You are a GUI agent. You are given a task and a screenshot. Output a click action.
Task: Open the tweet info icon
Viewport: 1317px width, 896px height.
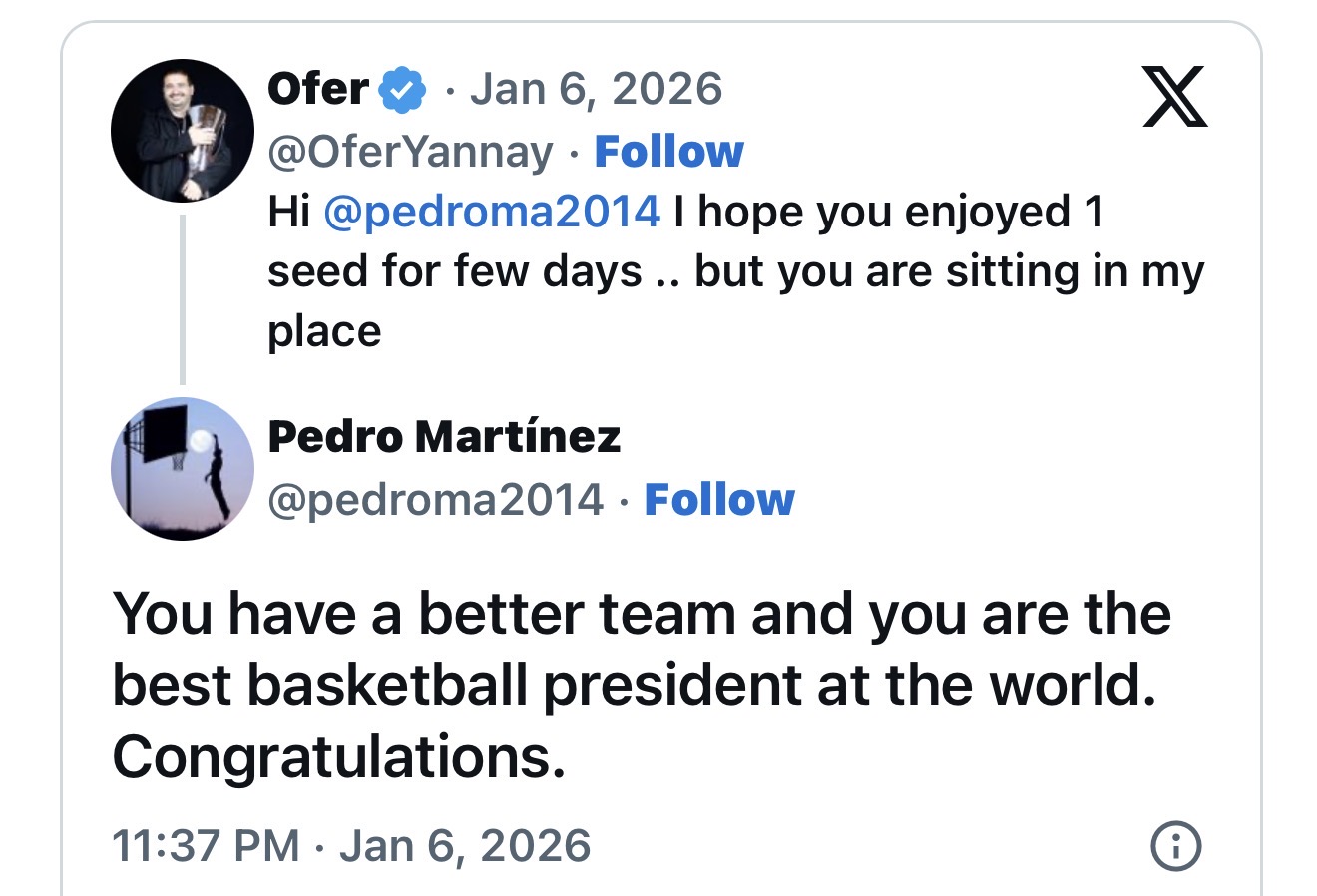click(x=1176, y=846)
